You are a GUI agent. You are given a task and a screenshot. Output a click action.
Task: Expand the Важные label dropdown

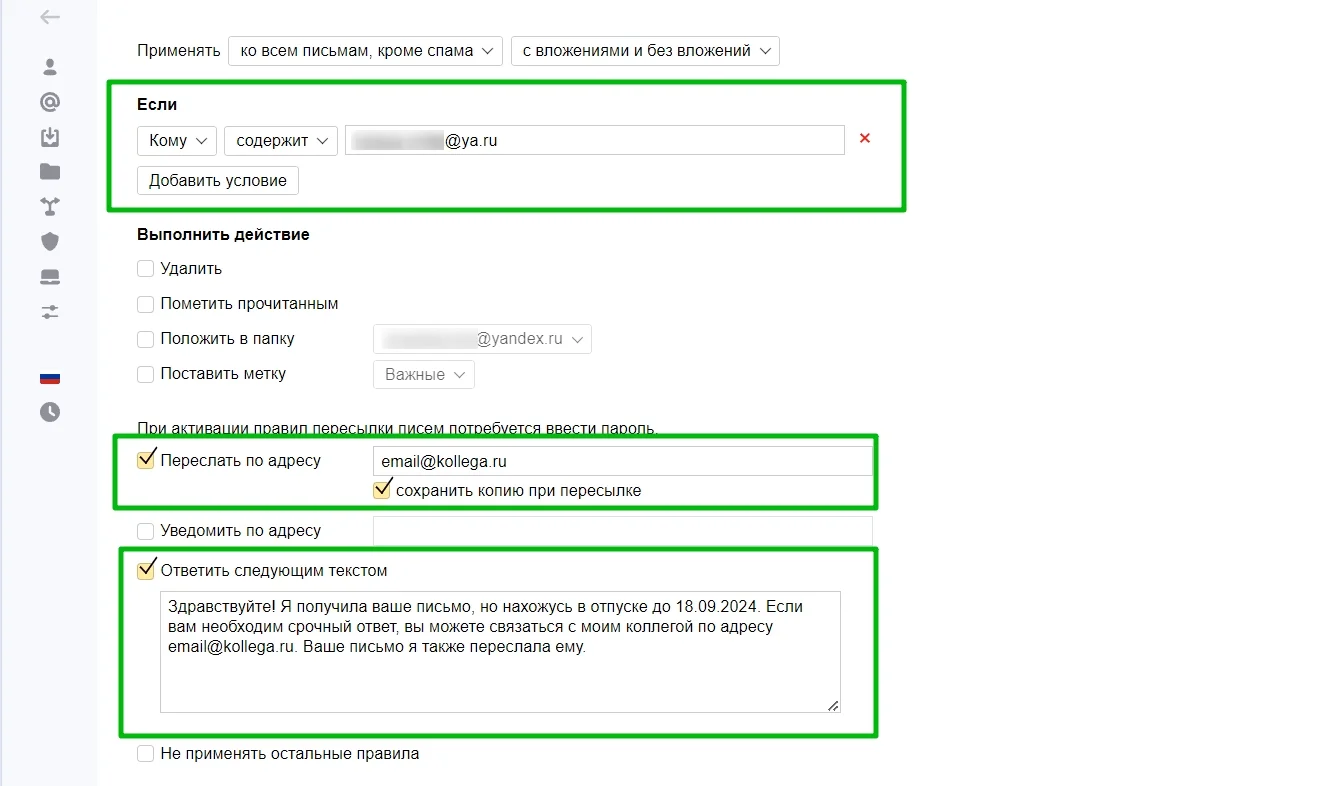424,375
